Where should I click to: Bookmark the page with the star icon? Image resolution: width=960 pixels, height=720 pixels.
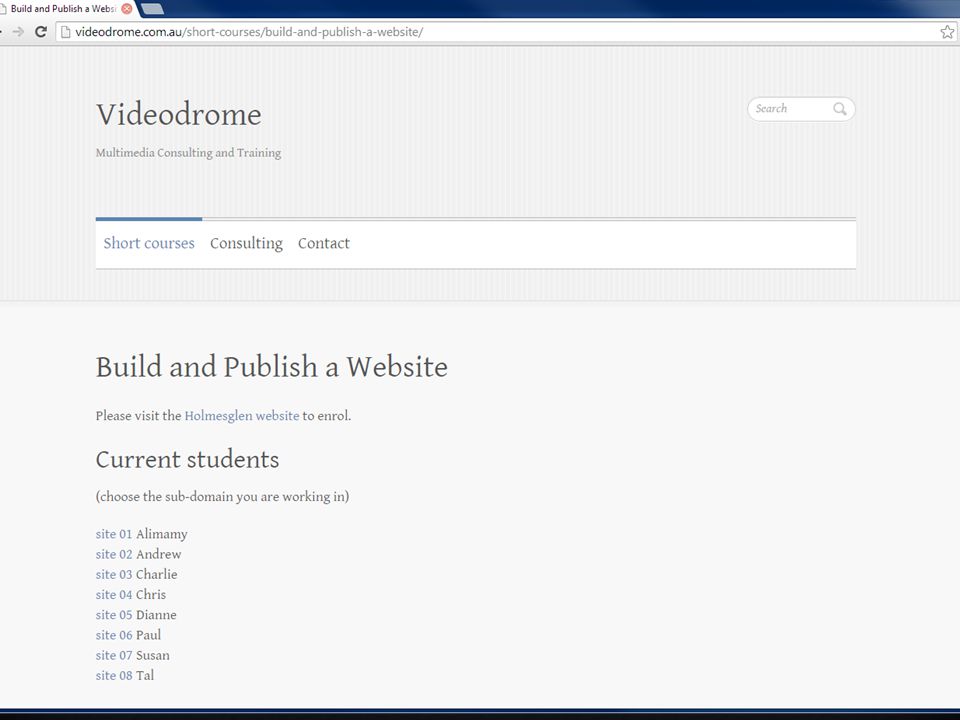[947, 32]
